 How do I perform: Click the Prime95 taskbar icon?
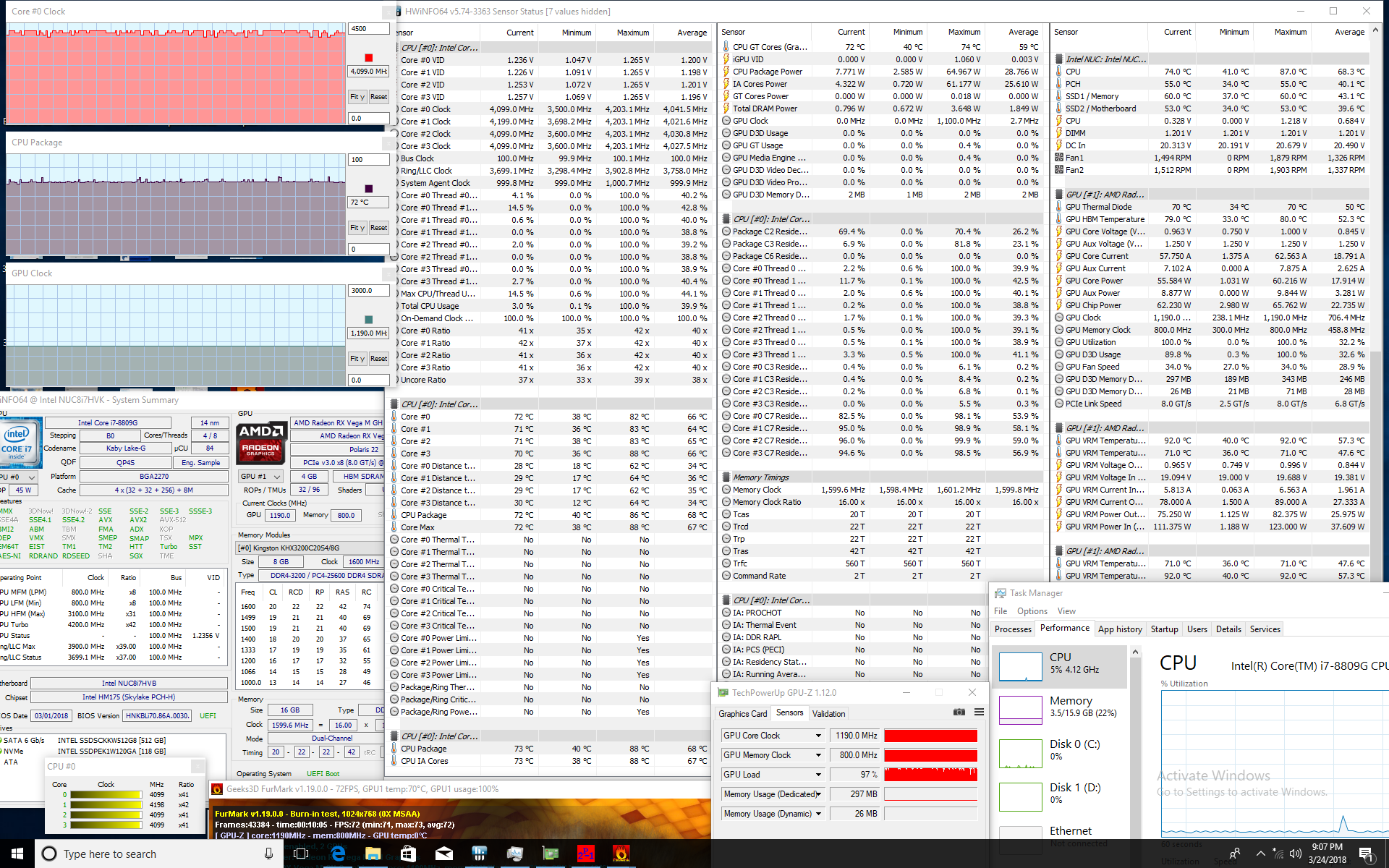pyautogui.click(x=585, y=854)
